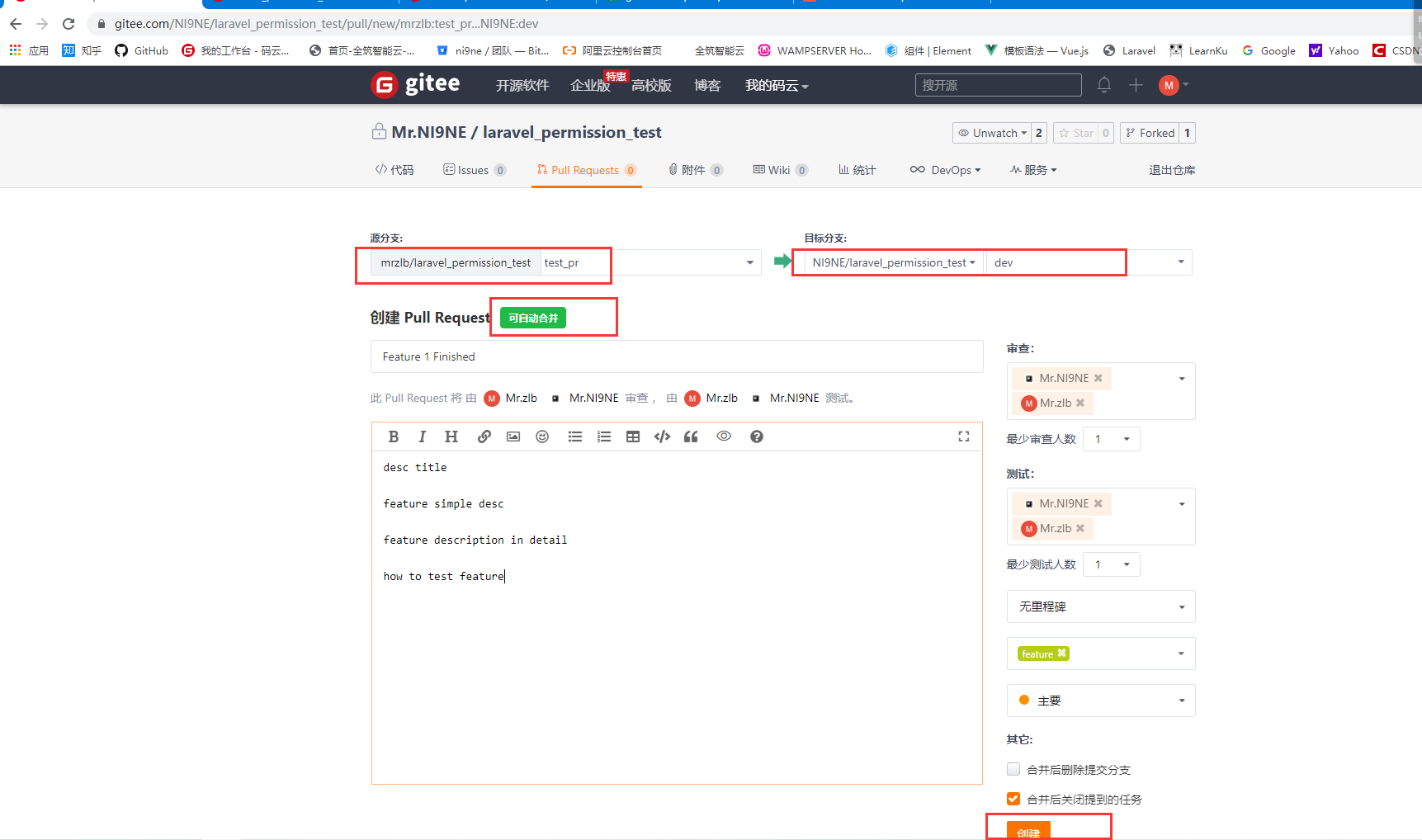Expand the editor to fullscreen mode

(x=963, y=437)
